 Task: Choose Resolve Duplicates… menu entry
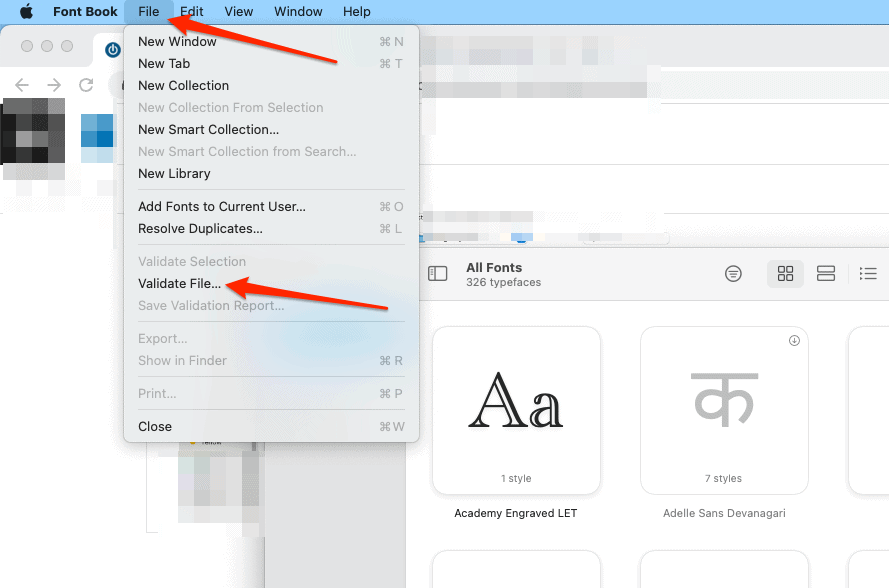[200, 228]
